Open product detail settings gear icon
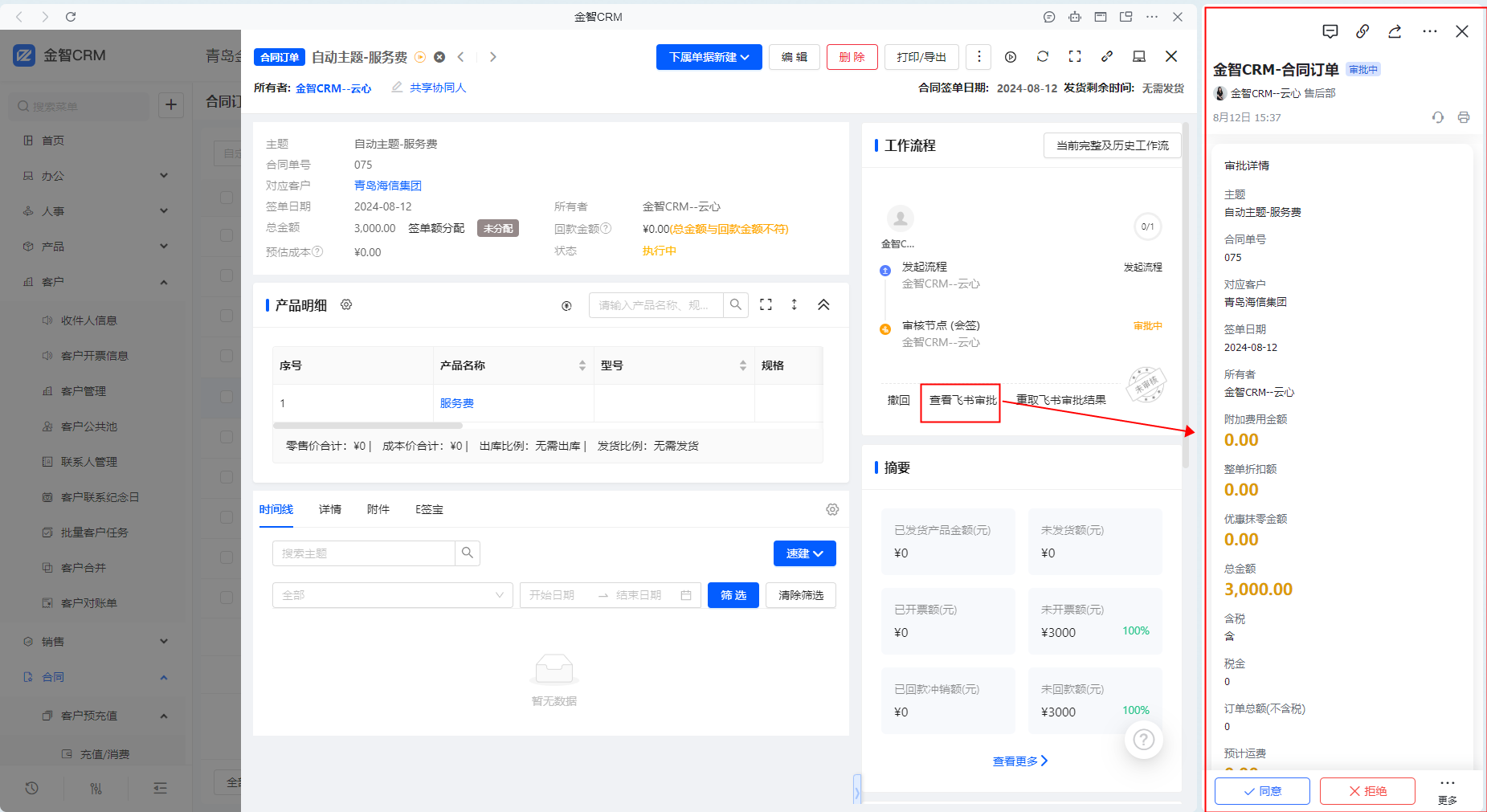 346,305
